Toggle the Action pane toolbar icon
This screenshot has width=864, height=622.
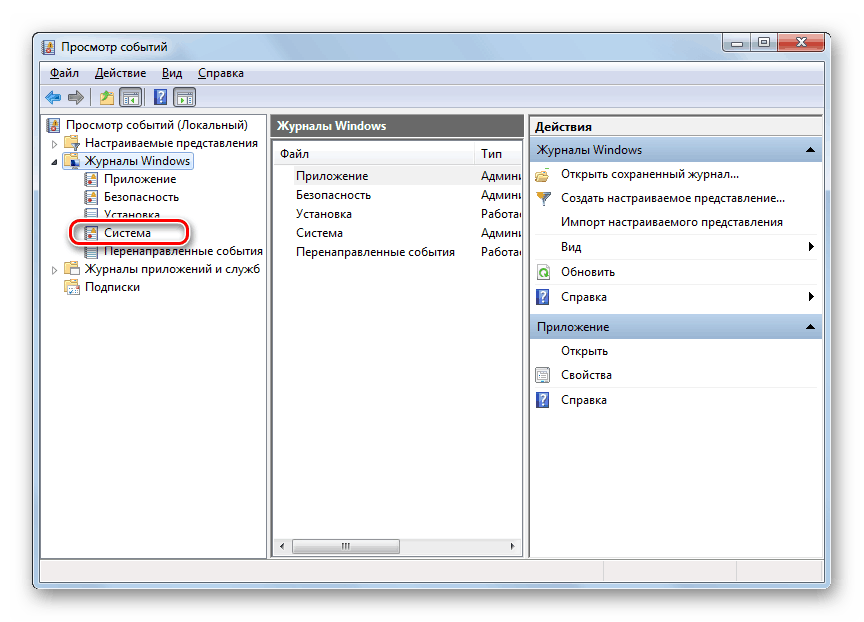pyautogui.click(x=185, y=98)
